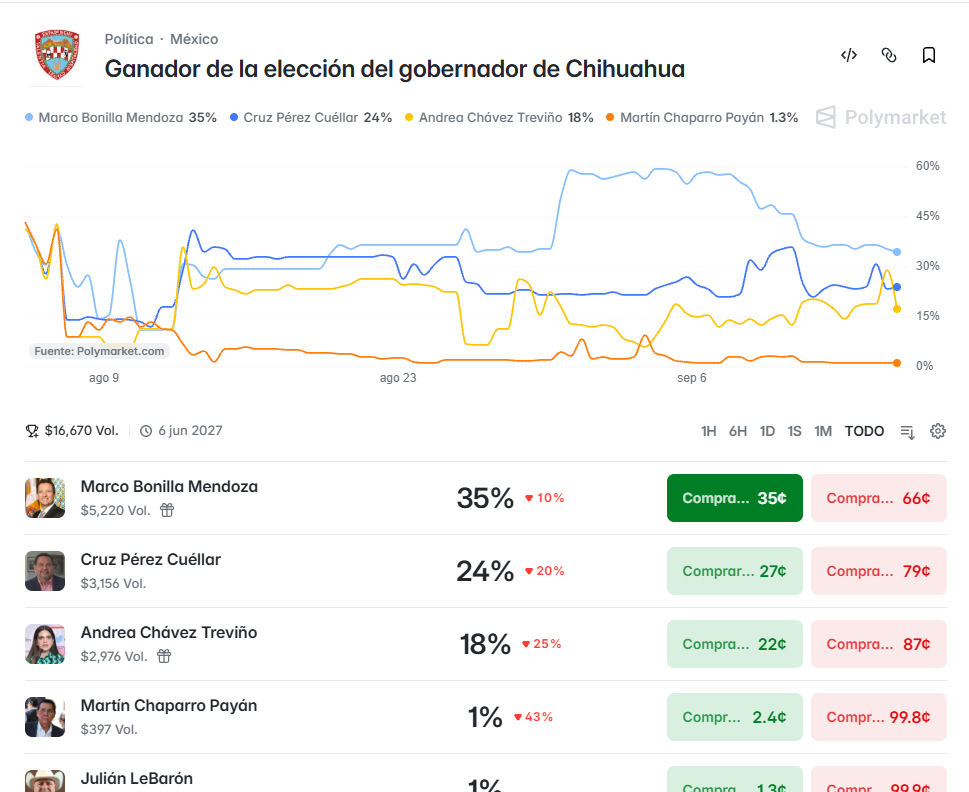Open the México category link
969x792 pixels.
coord(194,39)
